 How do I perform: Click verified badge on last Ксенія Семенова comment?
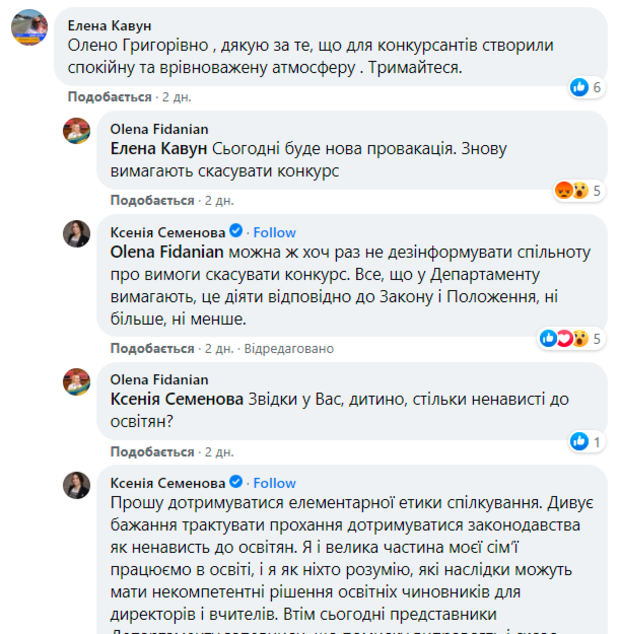pyautogui.click(x=237, y=482)
